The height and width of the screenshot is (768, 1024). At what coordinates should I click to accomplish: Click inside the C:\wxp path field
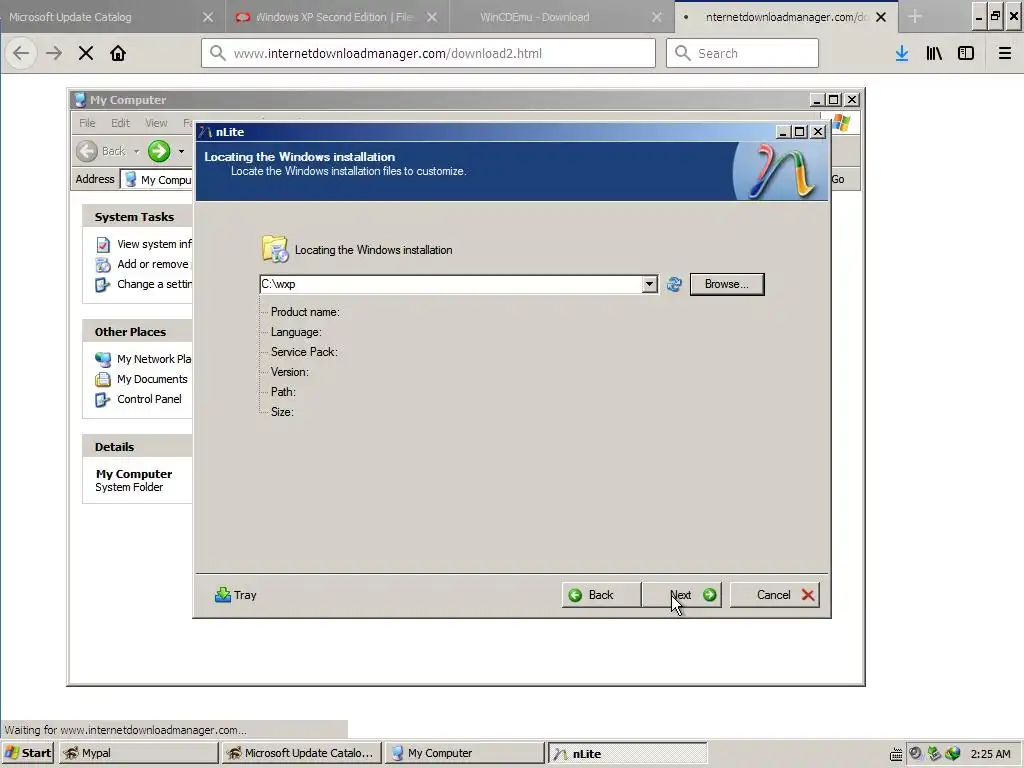tap(451, 284)
